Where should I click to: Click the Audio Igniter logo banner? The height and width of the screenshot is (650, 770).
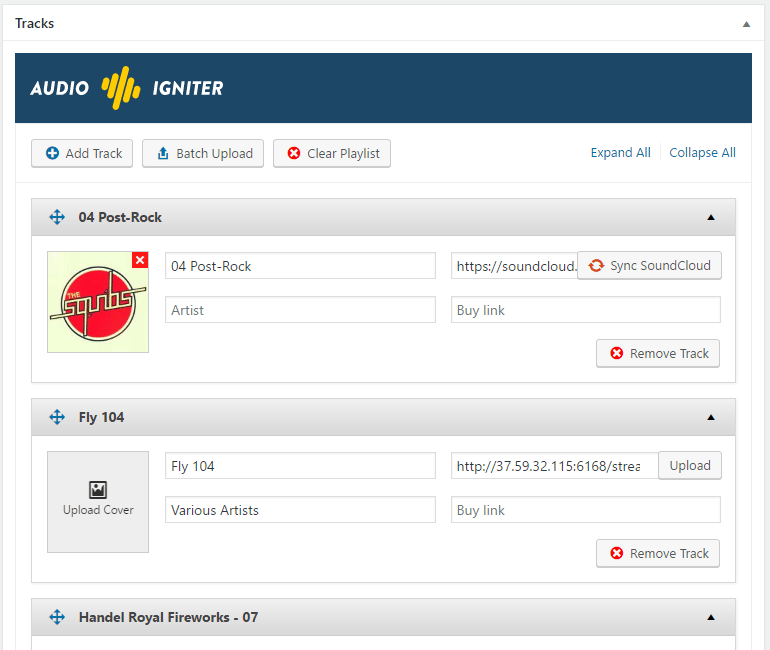(x=383, y=88)
